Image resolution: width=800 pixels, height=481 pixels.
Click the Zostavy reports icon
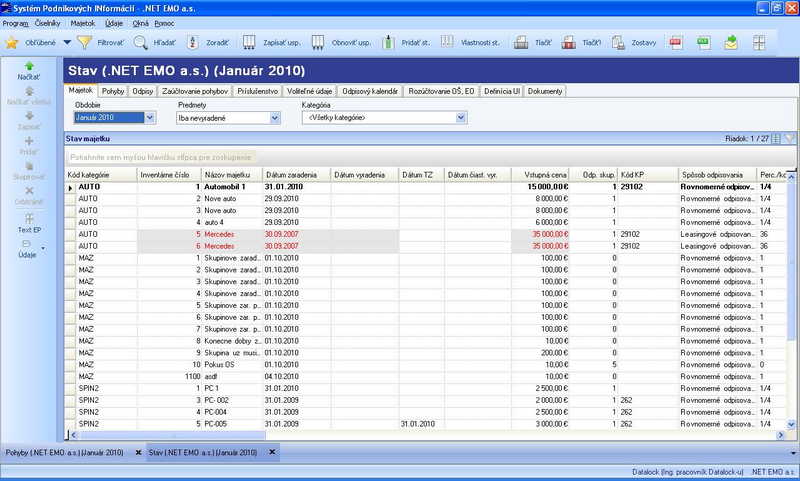(x=618, y=43)
